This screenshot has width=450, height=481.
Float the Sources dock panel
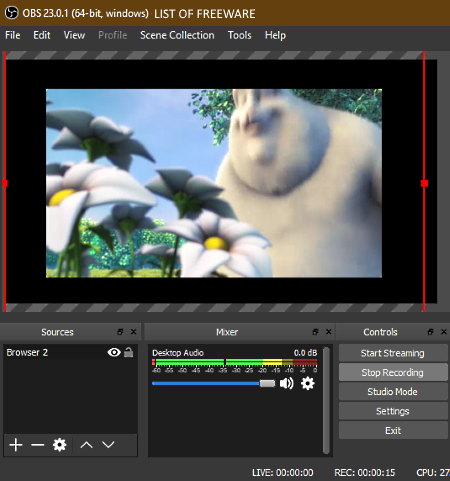point(120,332)
